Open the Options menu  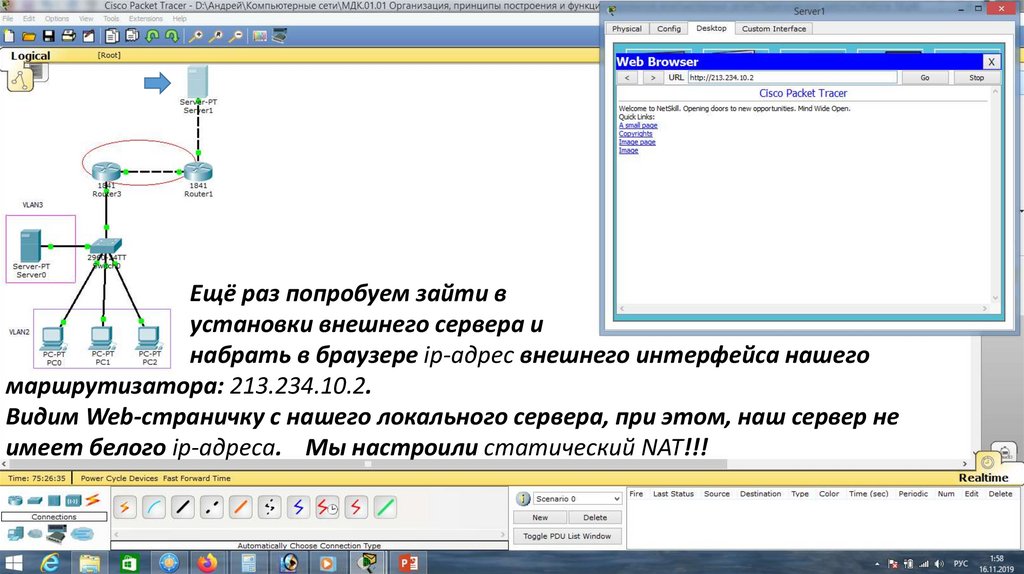point(57,19)
